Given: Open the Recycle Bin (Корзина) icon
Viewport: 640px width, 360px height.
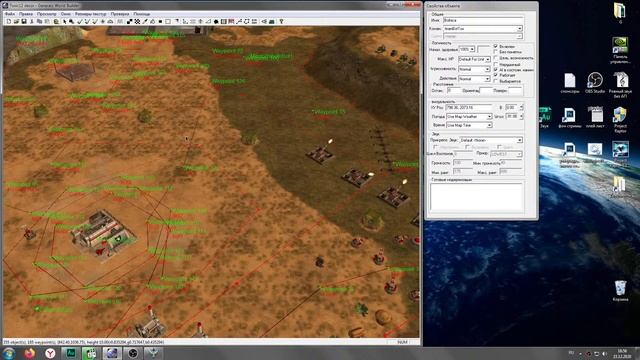Looking at the screenshot, I should point(620,291).
